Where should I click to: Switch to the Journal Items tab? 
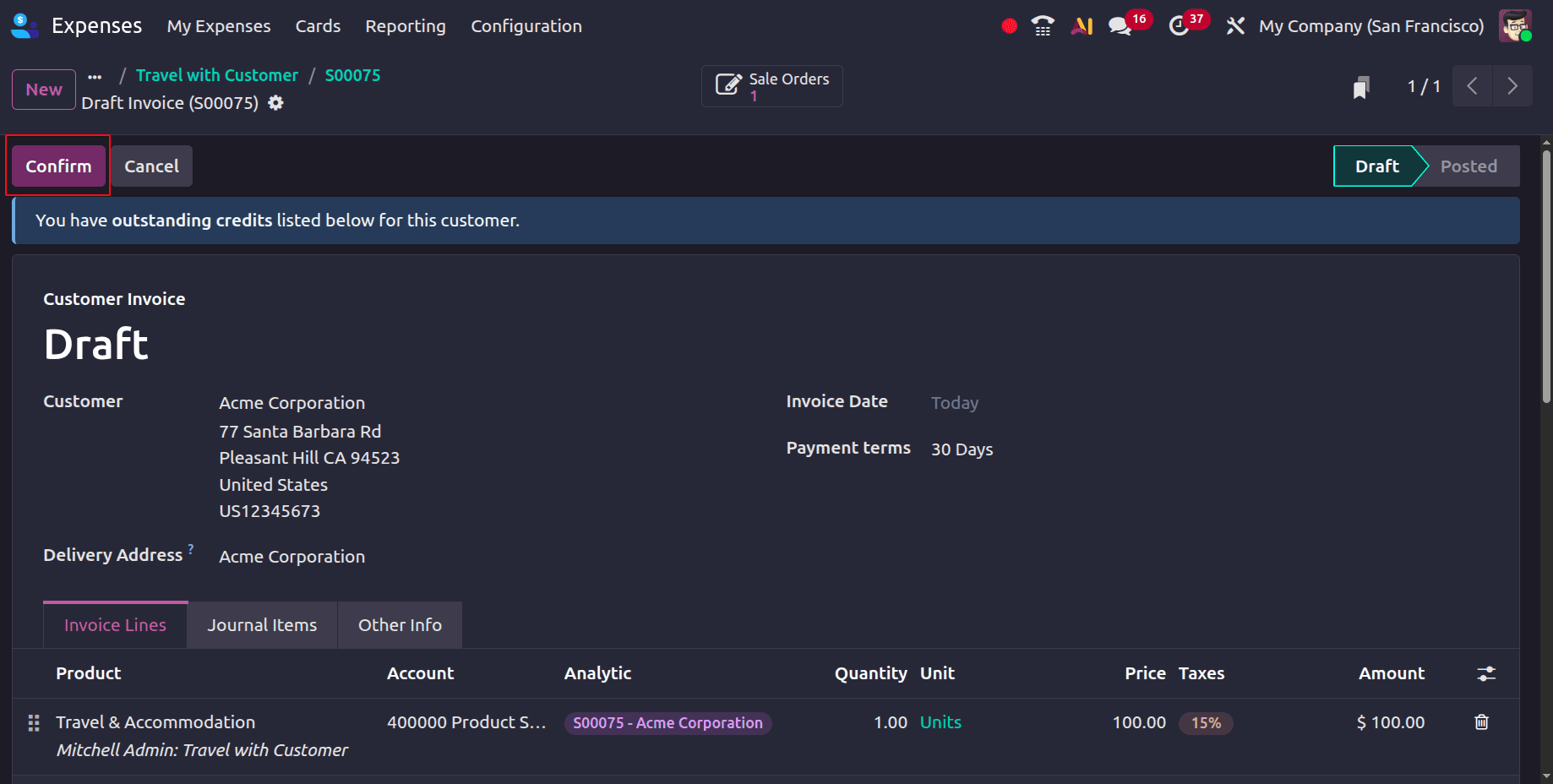(x=262, y=625)
